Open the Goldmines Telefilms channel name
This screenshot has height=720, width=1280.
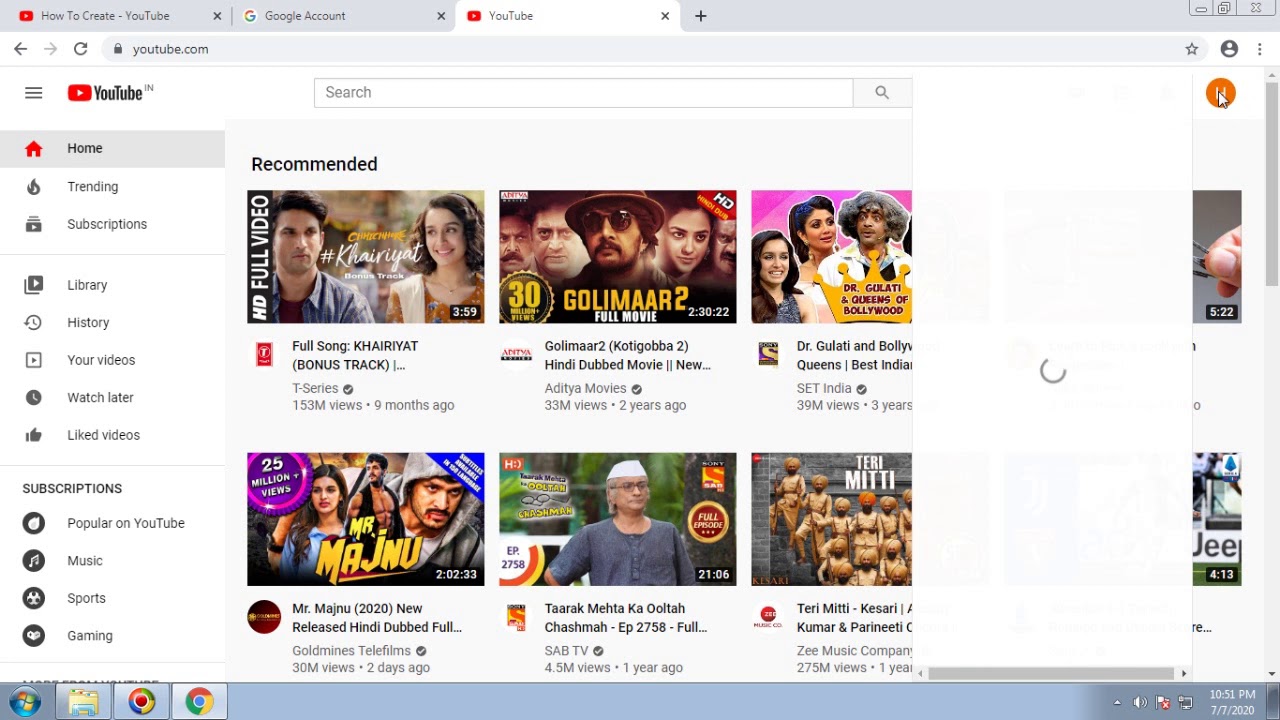(x=351, y=650)
